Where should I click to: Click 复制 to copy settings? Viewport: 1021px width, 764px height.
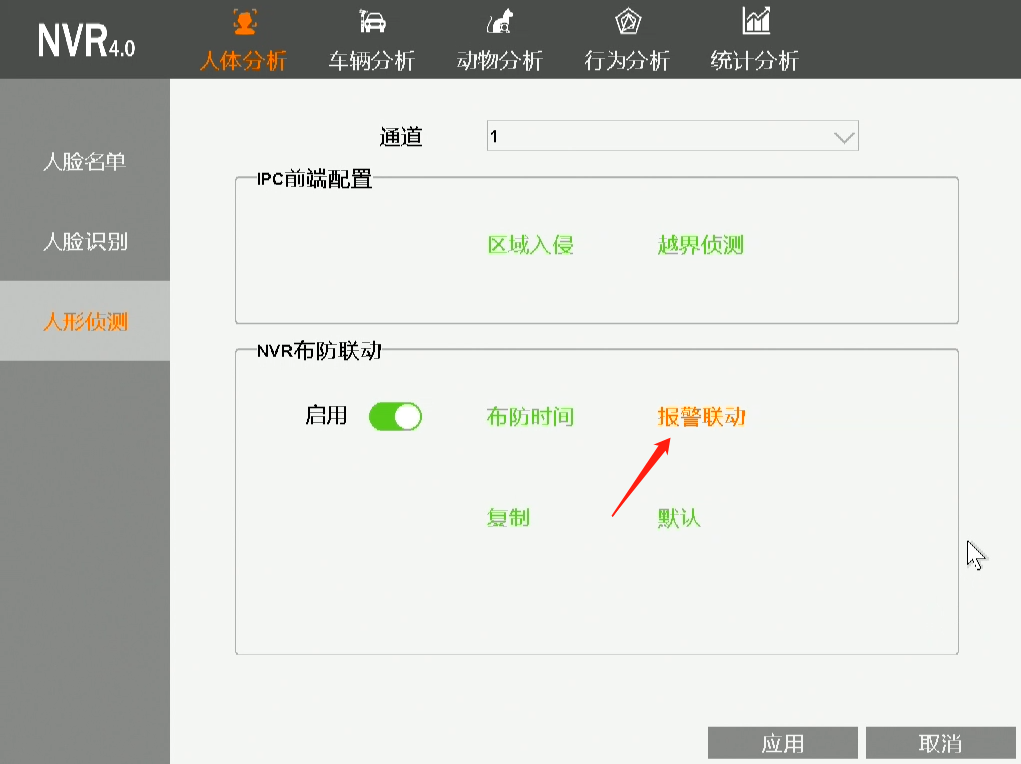(508, 518)
